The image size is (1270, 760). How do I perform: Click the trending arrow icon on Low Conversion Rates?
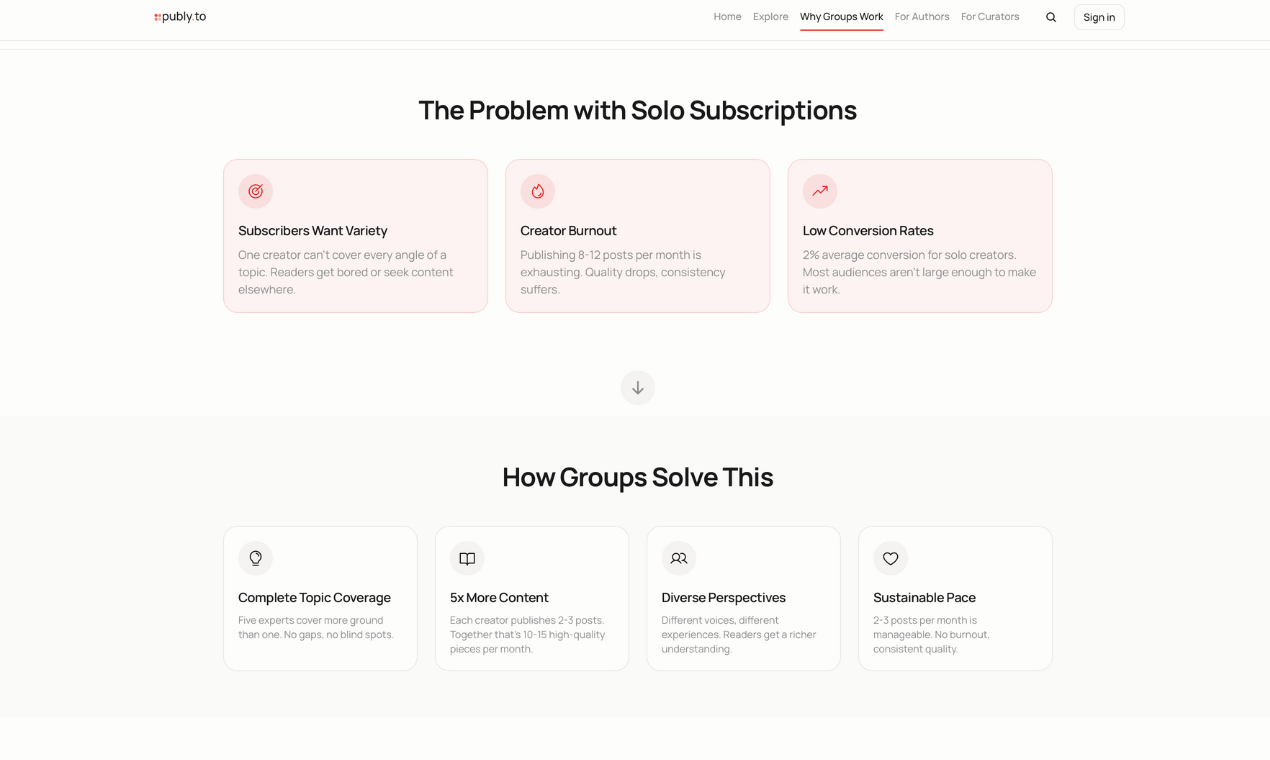(x=819, y=191)
